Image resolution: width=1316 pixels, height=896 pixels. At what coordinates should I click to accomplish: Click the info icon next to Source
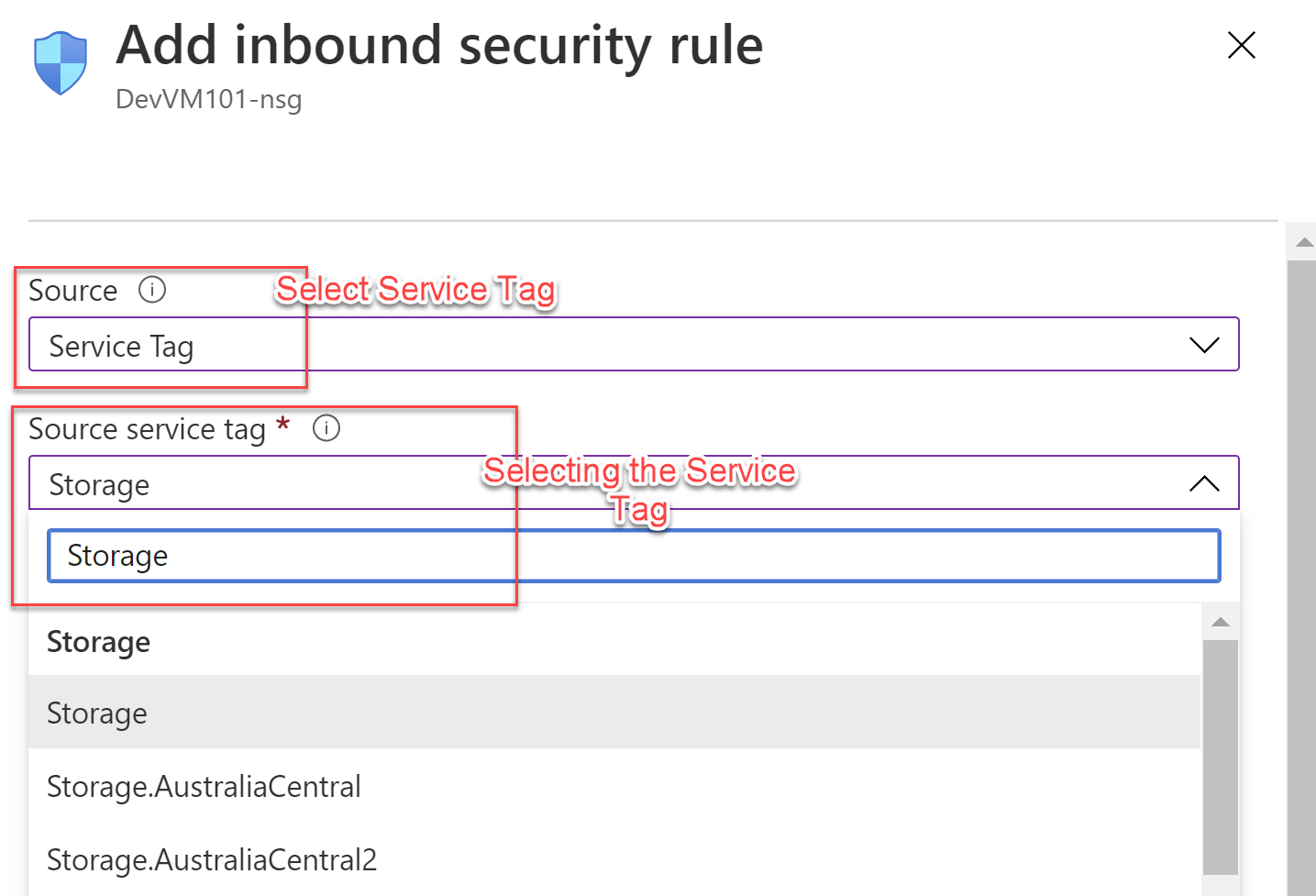point(152,290)
